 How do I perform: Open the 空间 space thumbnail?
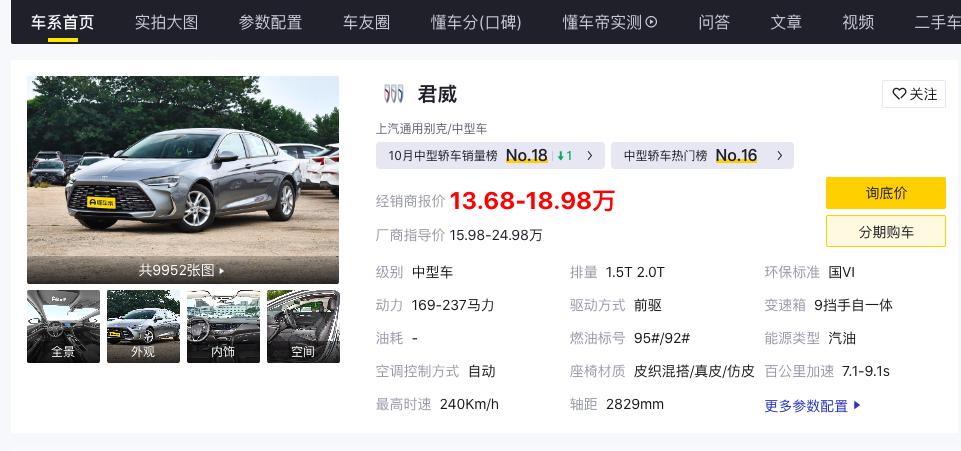click(x=303, y=326)
